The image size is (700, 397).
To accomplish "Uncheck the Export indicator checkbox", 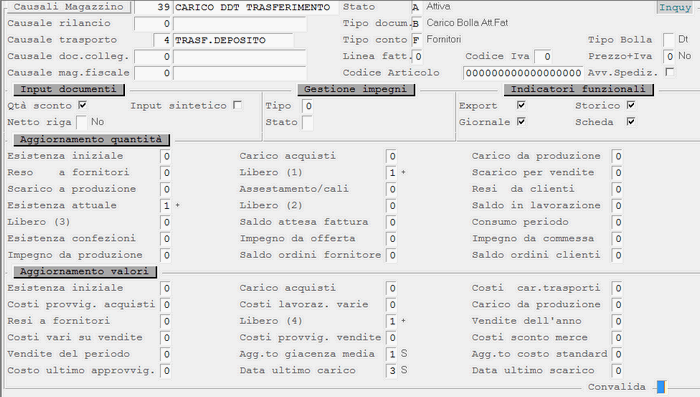I will (521, 105).
